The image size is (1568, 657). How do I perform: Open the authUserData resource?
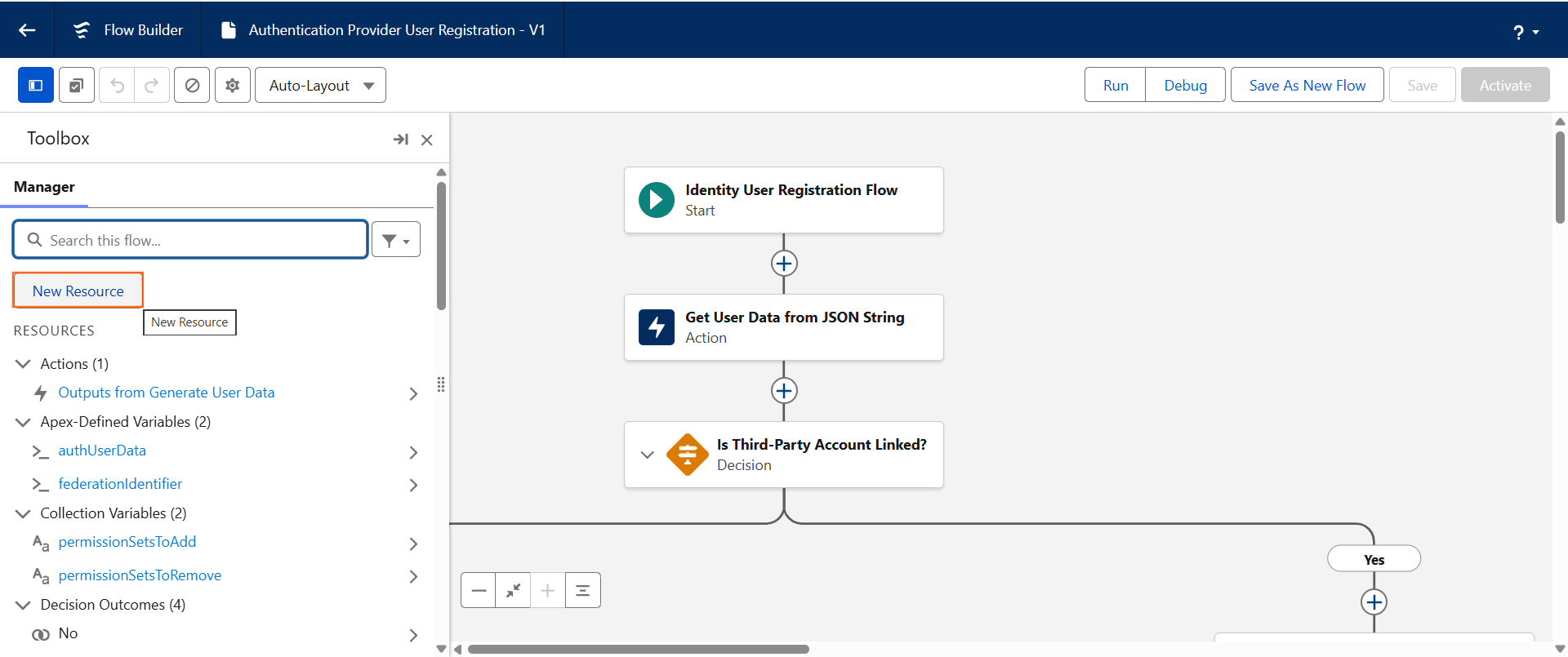click(102, 451)
